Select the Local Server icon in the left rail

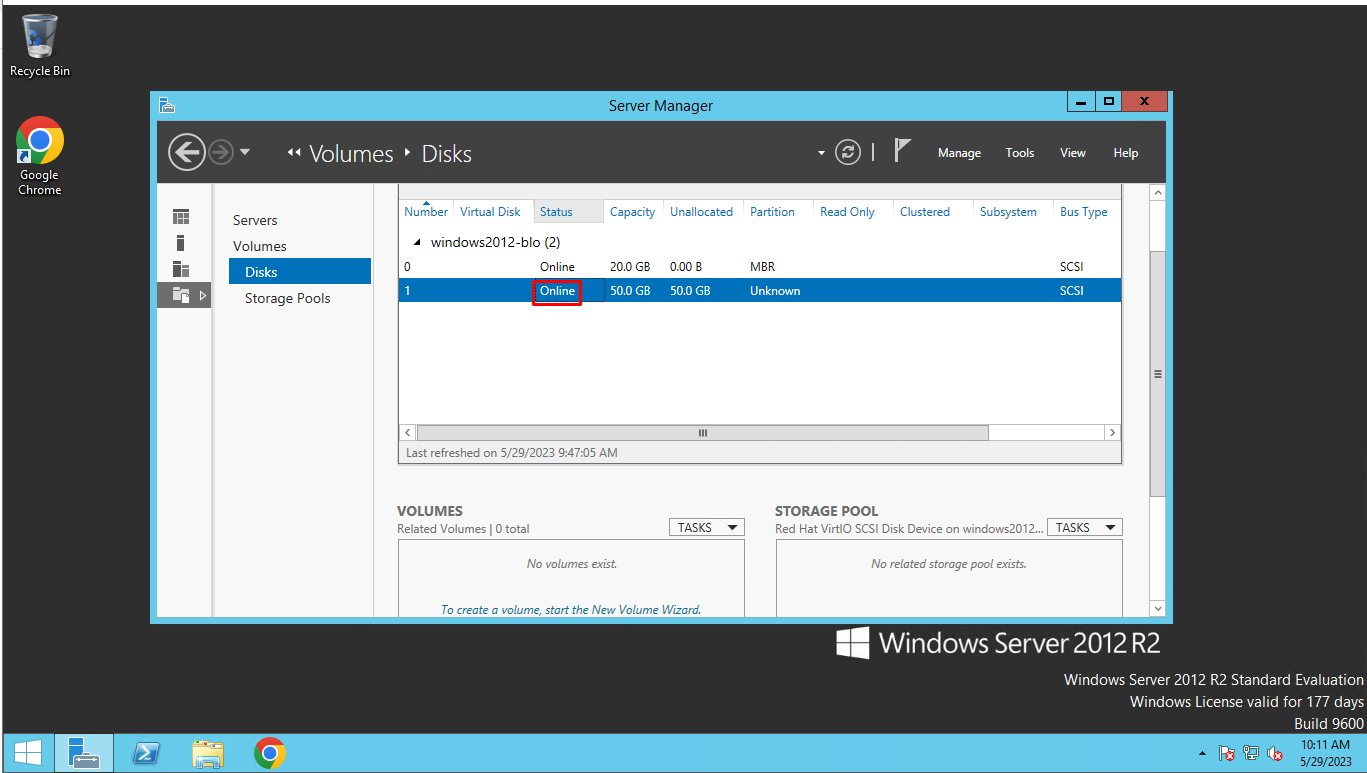point(181,243)
